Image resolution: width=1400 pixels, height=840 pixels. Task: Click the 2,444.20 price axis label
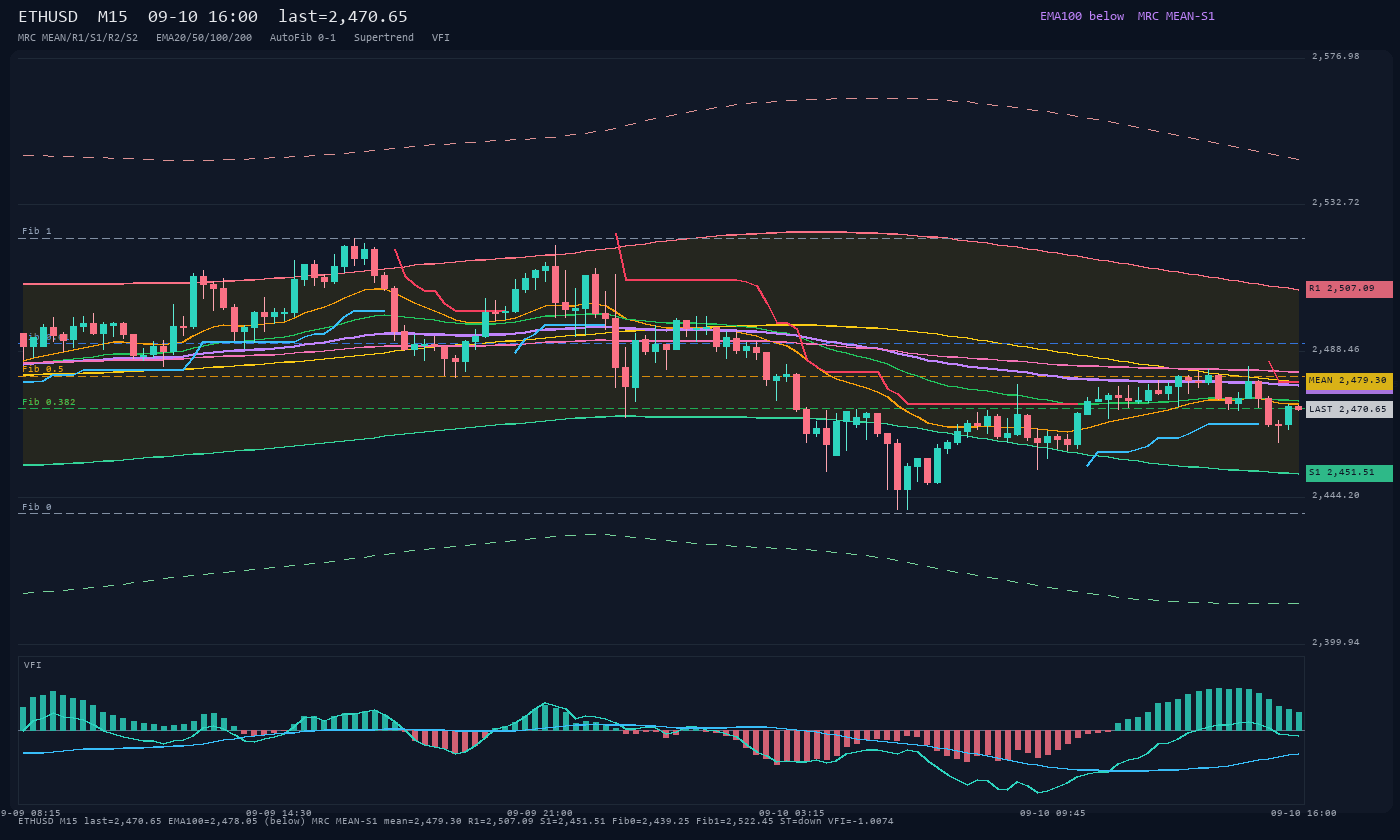point(1336,495)
